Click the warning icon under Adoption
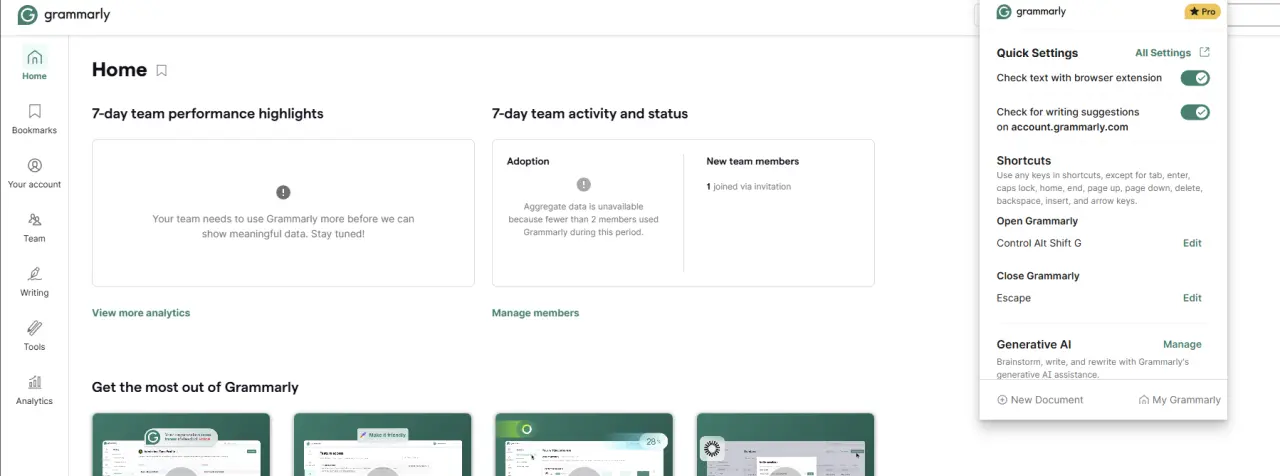1280x476 pixels. click(x=584, y=184)
